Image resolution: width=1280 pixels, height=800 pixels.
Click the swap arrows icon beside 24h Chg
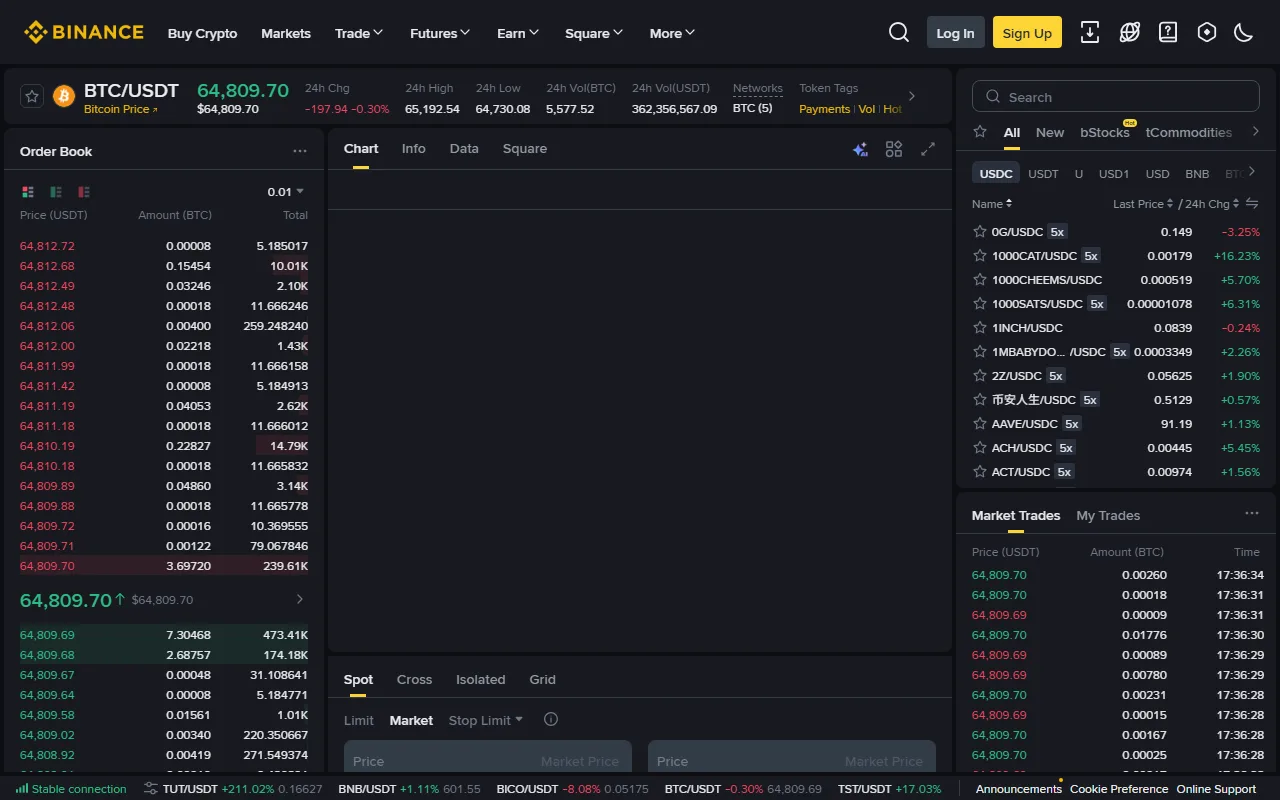click(x=1252, y=203)
